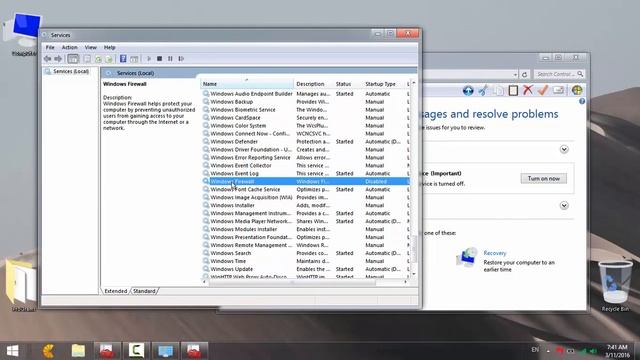The image size is (640, 360).
Task: Click the blue help question mark icon
Action: click(582, 101)
